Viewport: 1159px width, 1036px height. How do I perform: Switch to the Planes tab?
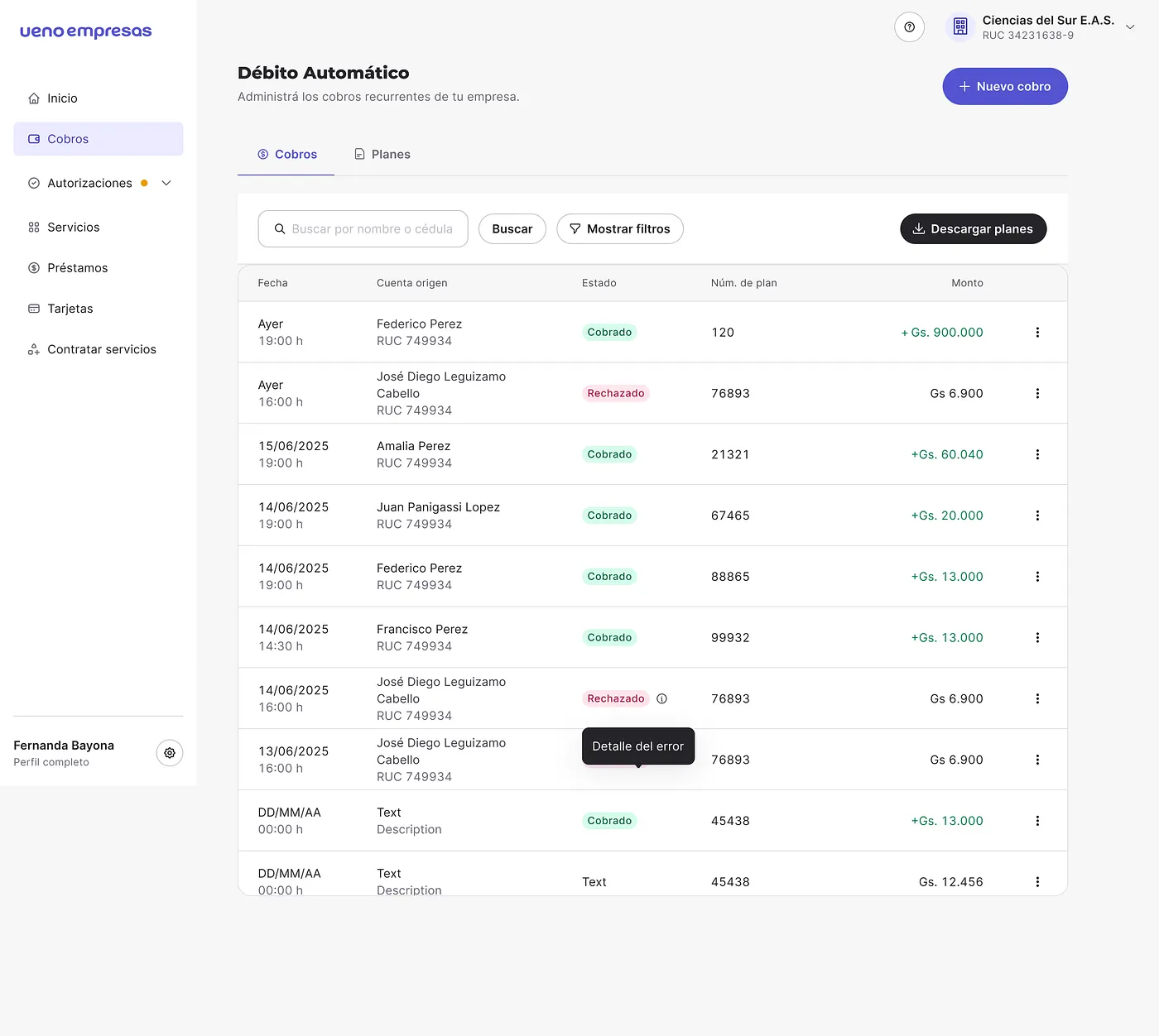tap(382, 155)
